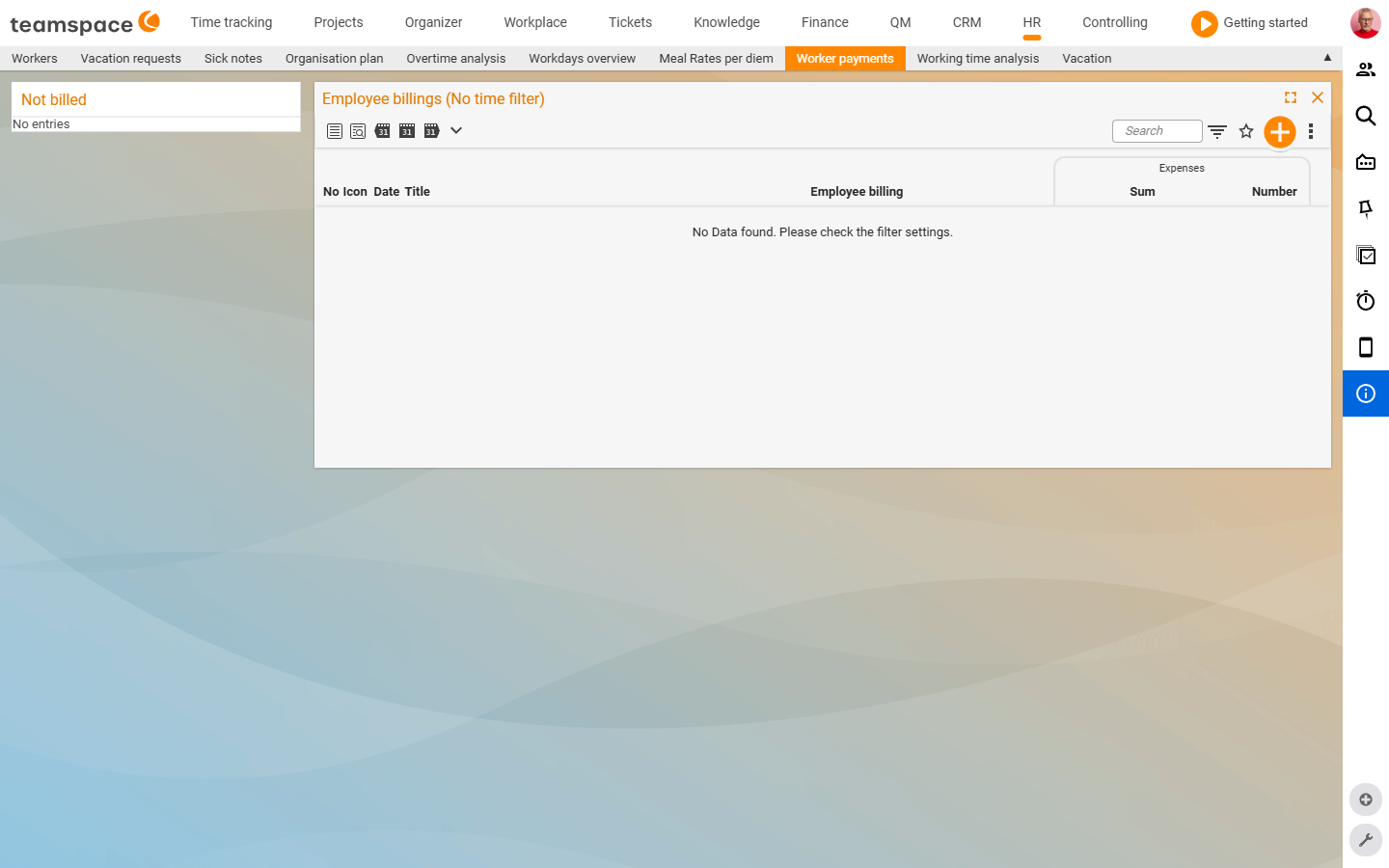Expand the toolbar chevron dropdown

point(456,130)
